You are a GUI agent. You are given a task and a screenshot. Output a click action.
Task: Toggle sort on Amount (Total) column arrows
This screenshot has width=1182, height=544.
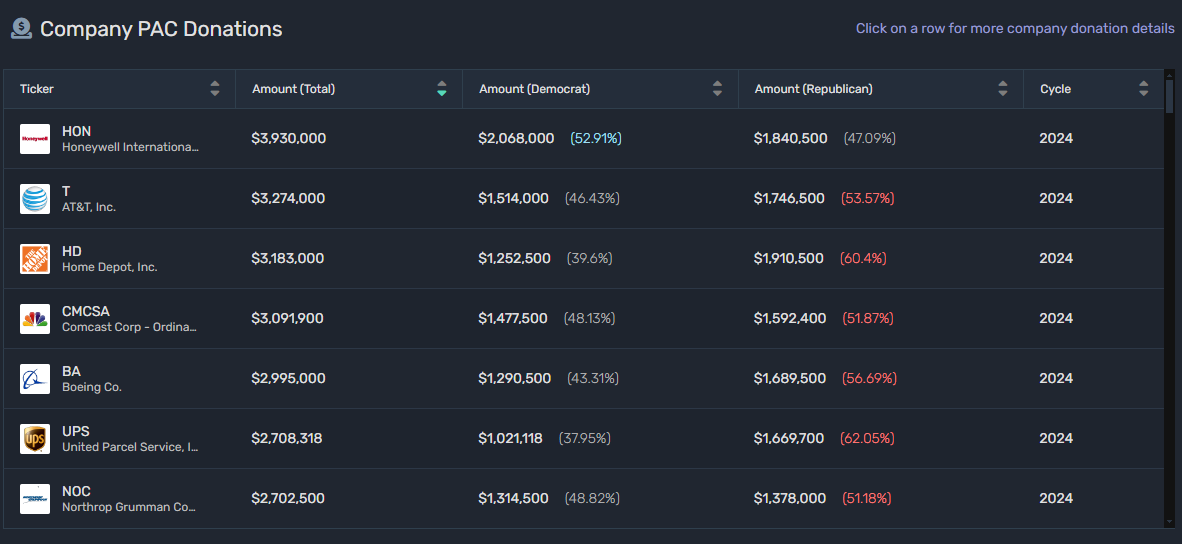tap(442, 89)
